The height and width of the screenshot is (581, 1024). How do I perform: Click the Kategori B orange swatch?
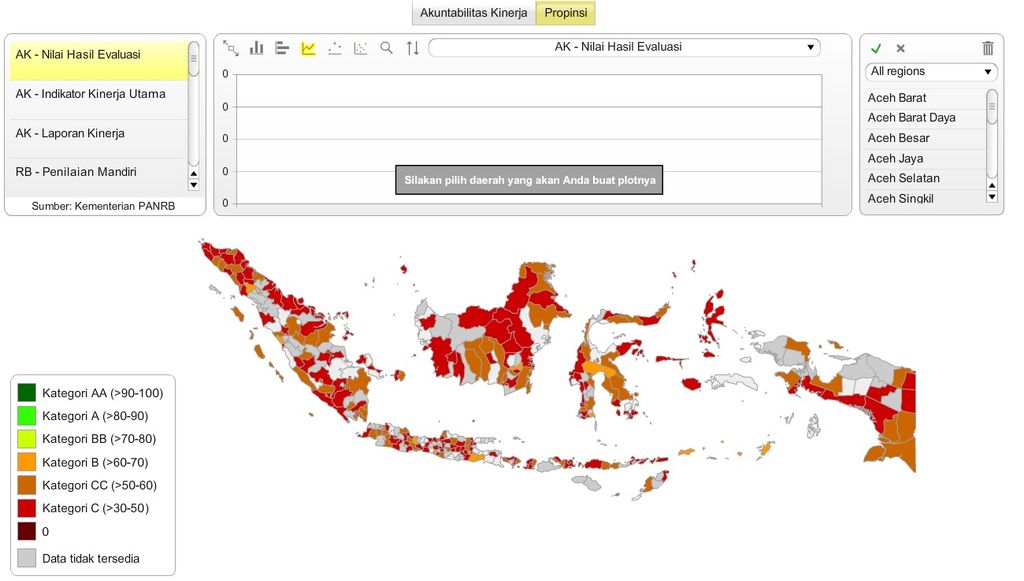27,462
